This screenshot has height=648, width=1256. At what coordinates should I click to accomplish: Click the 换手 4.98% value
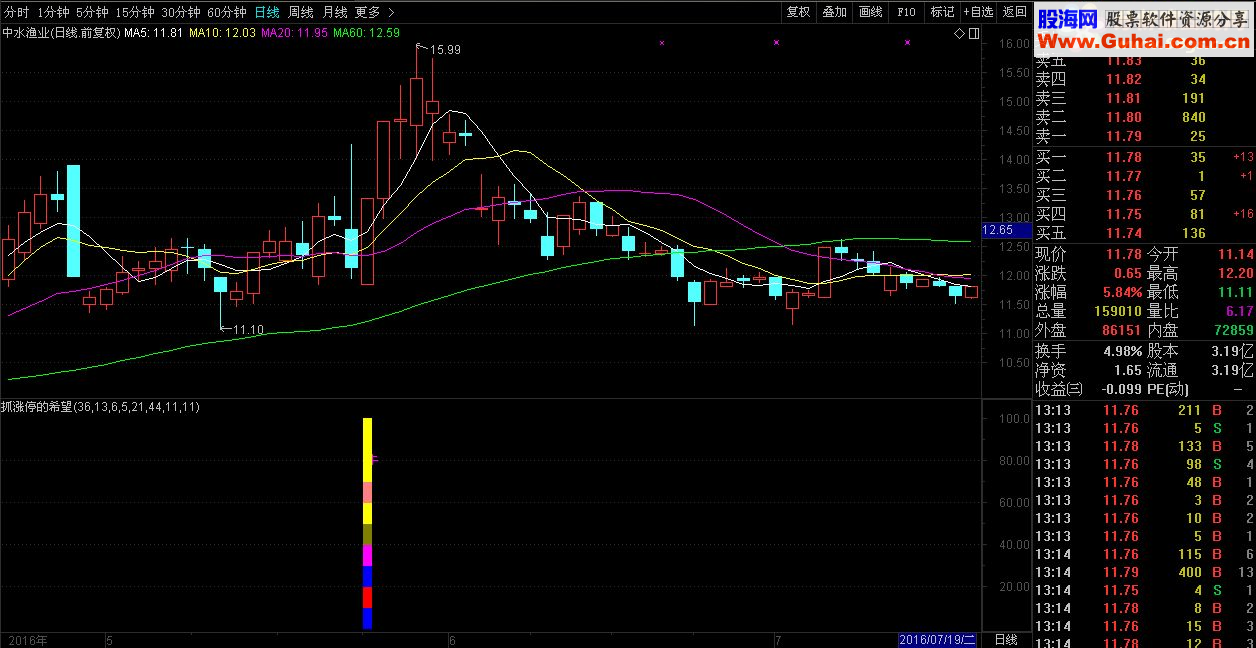point(1123,352)
